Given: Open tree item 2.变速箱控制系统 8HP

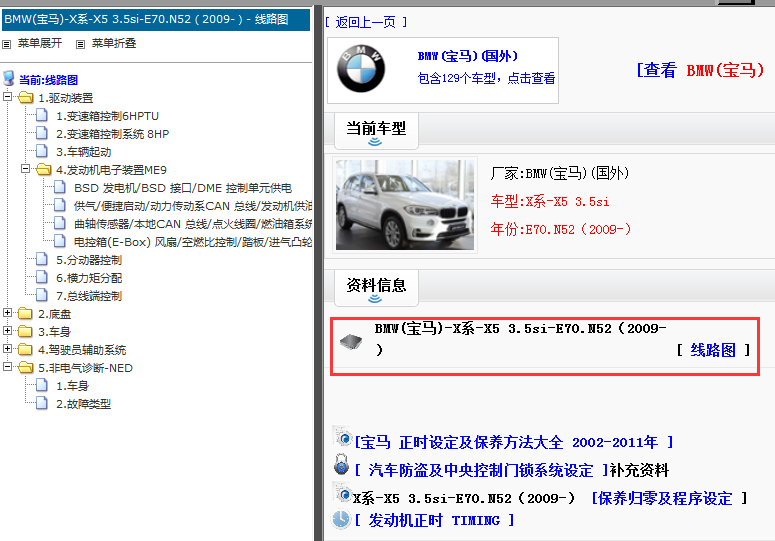Looking at the screenshot, I should tap(113, 134).
